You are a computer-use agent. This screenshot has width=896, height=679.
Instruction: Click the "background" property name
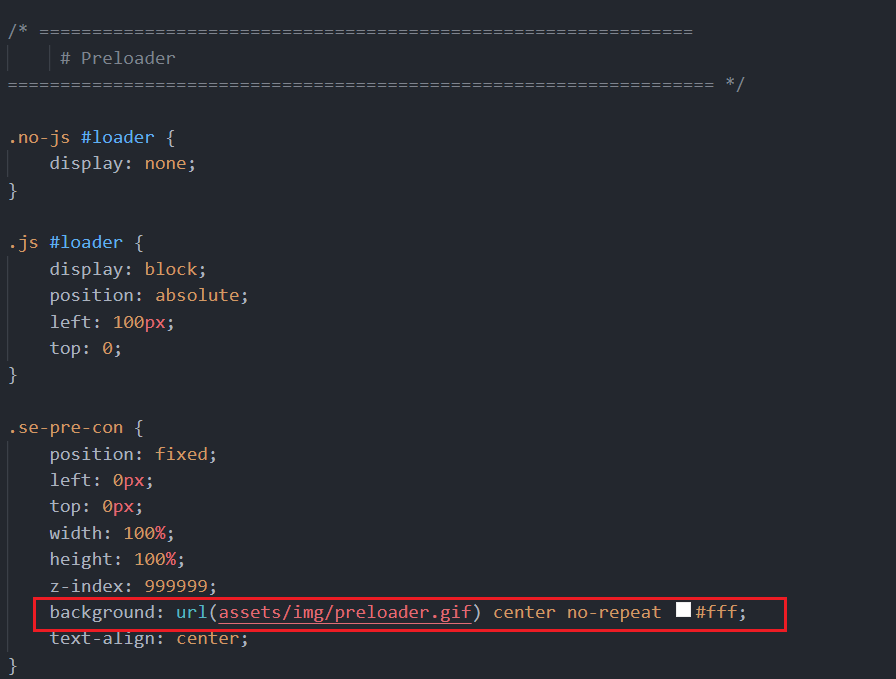(97, 612)
